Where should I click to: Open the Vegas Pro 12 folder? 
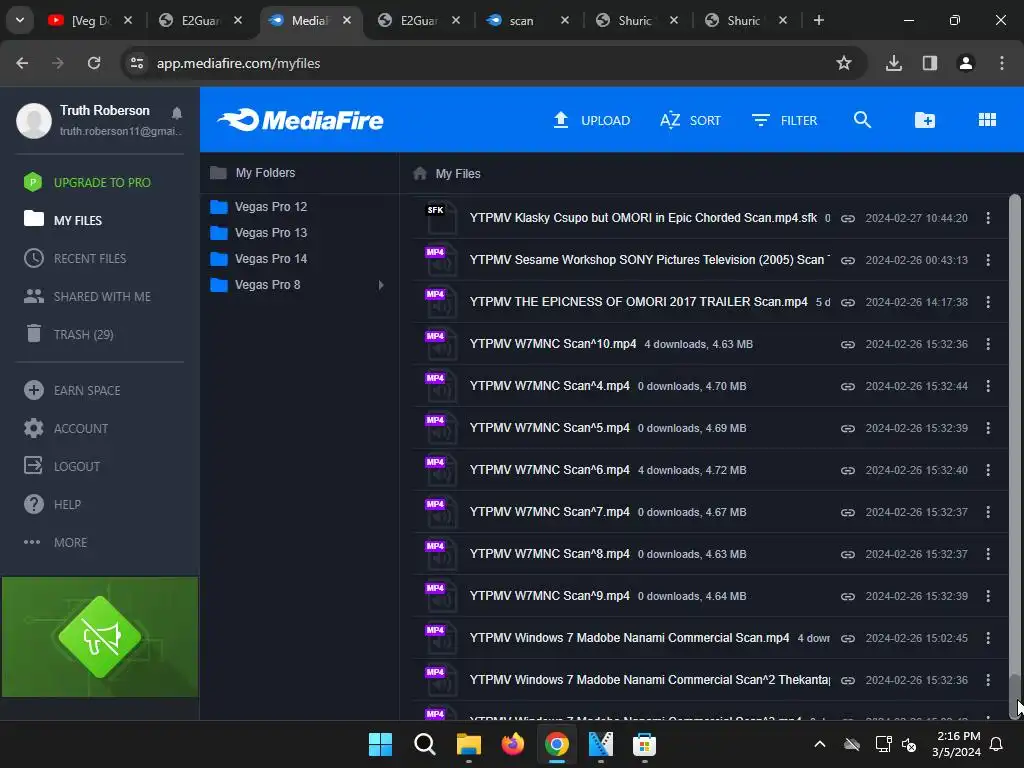259,206
